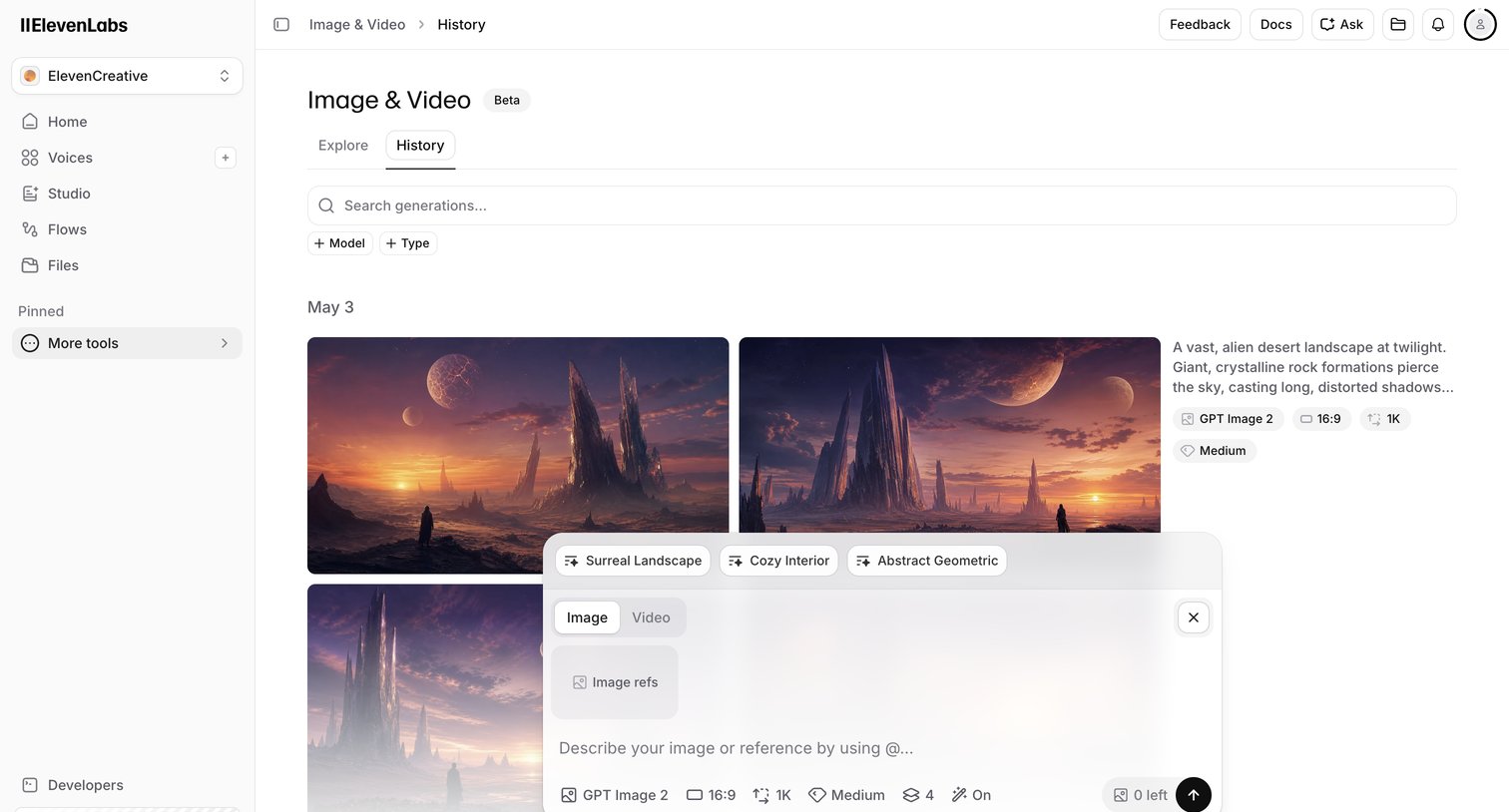This screenshot has width=1509, height=812.
Task: Click the ElevenLabs logo
Action: pos(74,25)
